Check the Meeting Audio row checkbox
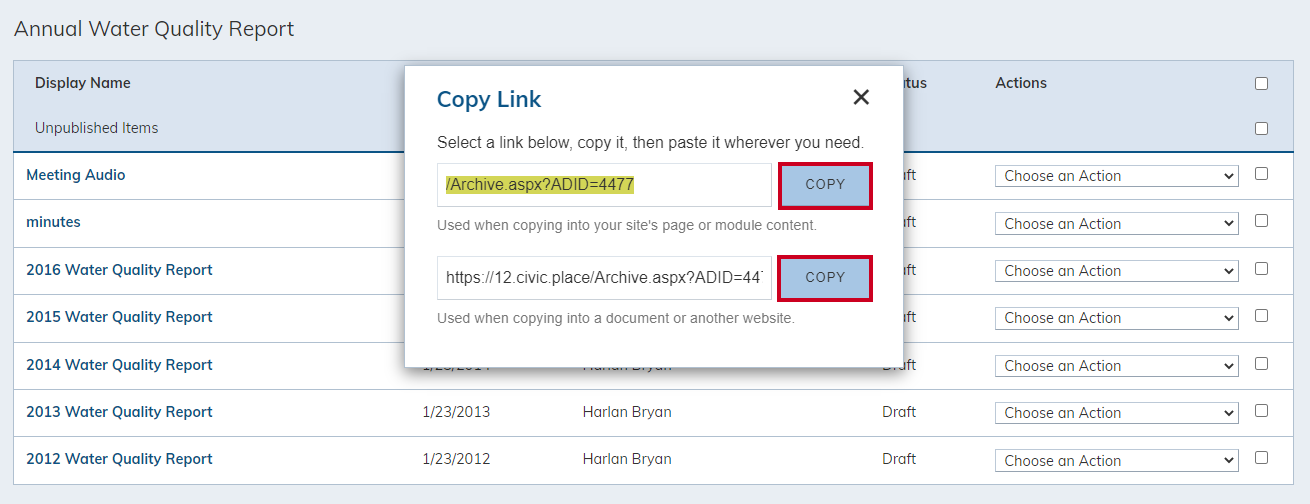1310x504 pixels. click(x=1261, y=173)
